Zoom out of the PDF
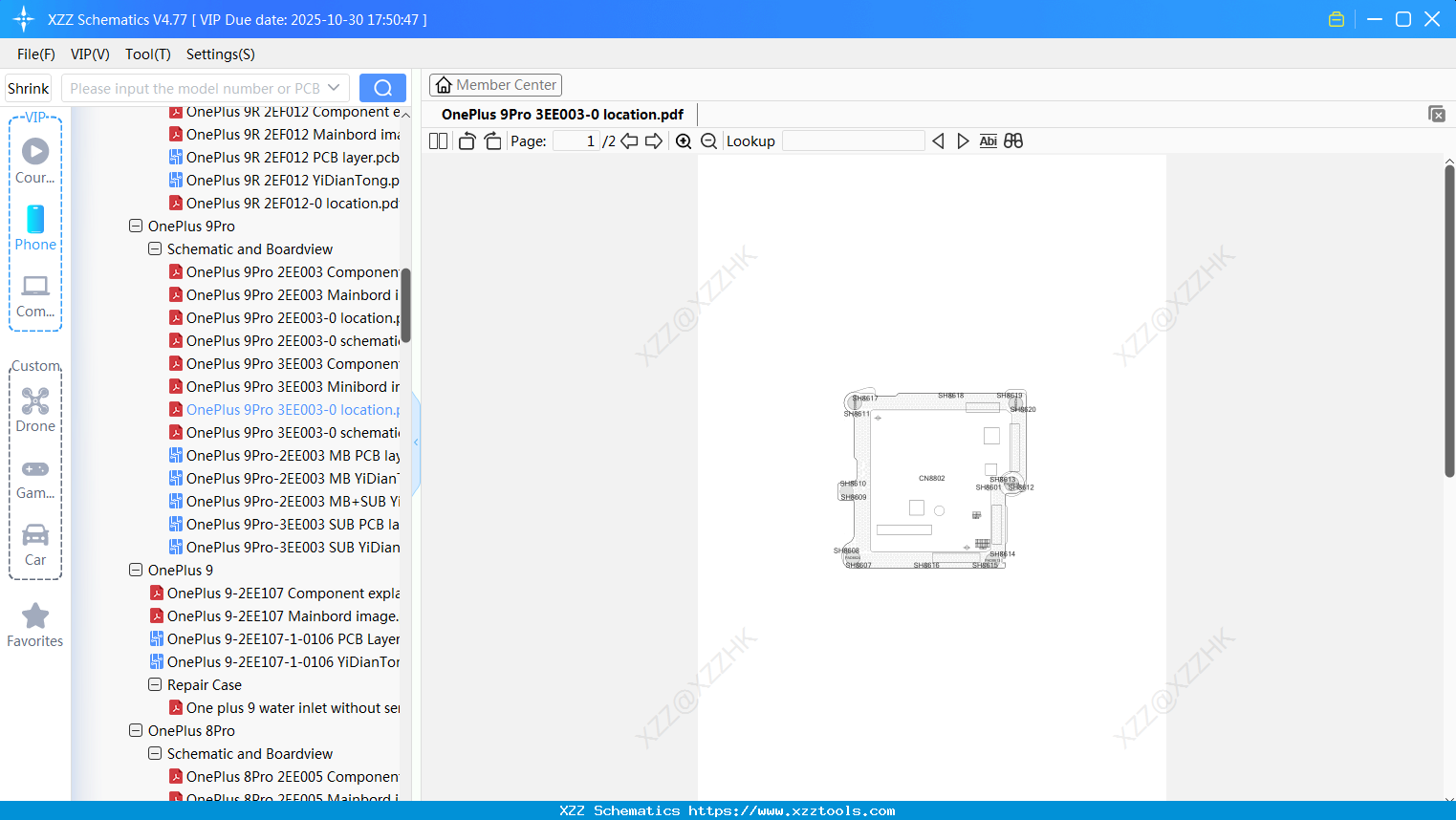Screen dimensions: 1456x820 point(709,141)
